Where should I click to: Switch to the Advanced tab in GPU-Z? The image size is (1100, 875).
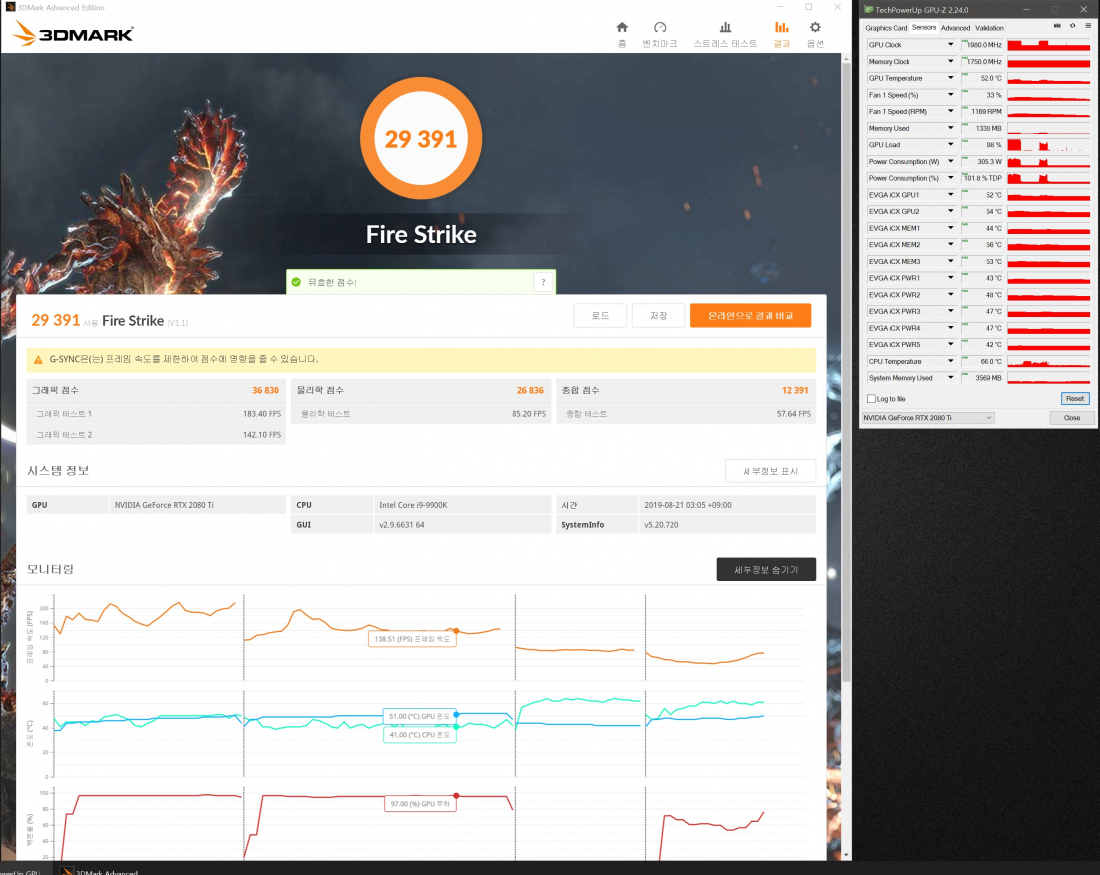pos(955,28)
